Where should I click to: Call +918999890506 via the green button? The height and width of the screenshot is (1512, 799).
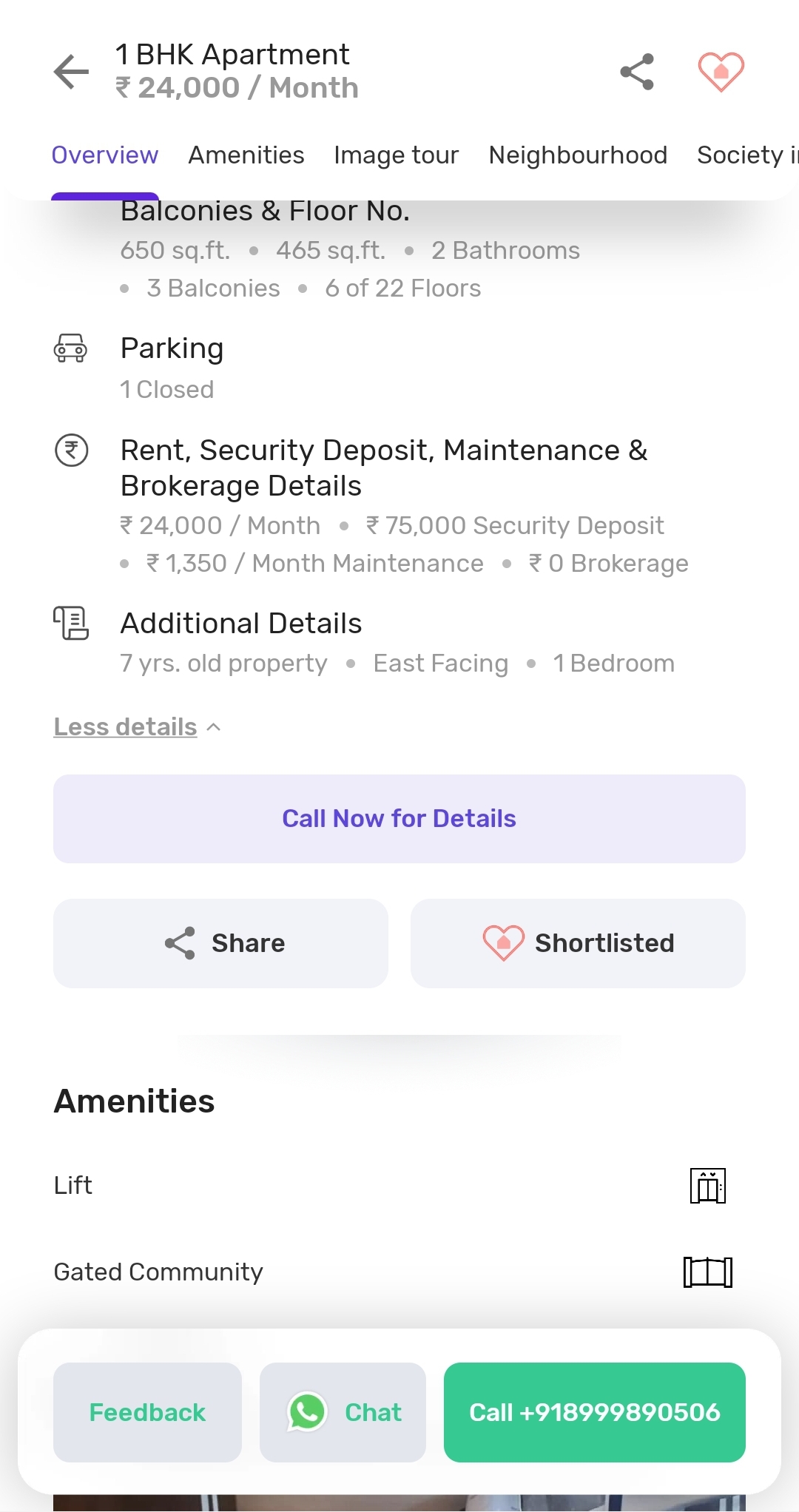(x=595, y=1412)
